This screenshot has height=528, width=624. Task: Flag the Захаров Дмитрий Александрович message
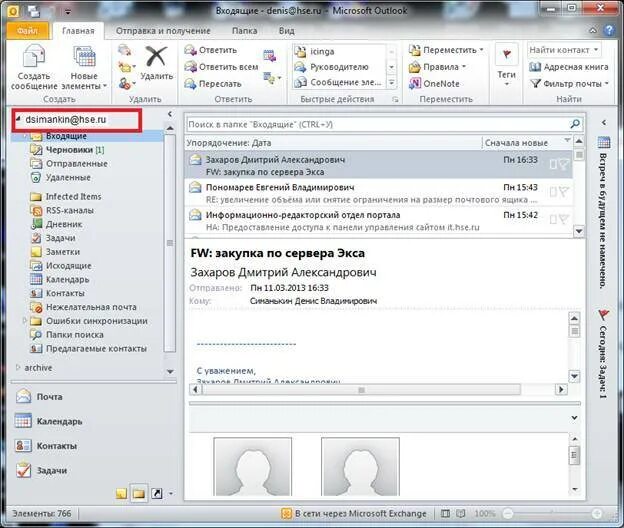pyautogui.click(x=564, y=164)
